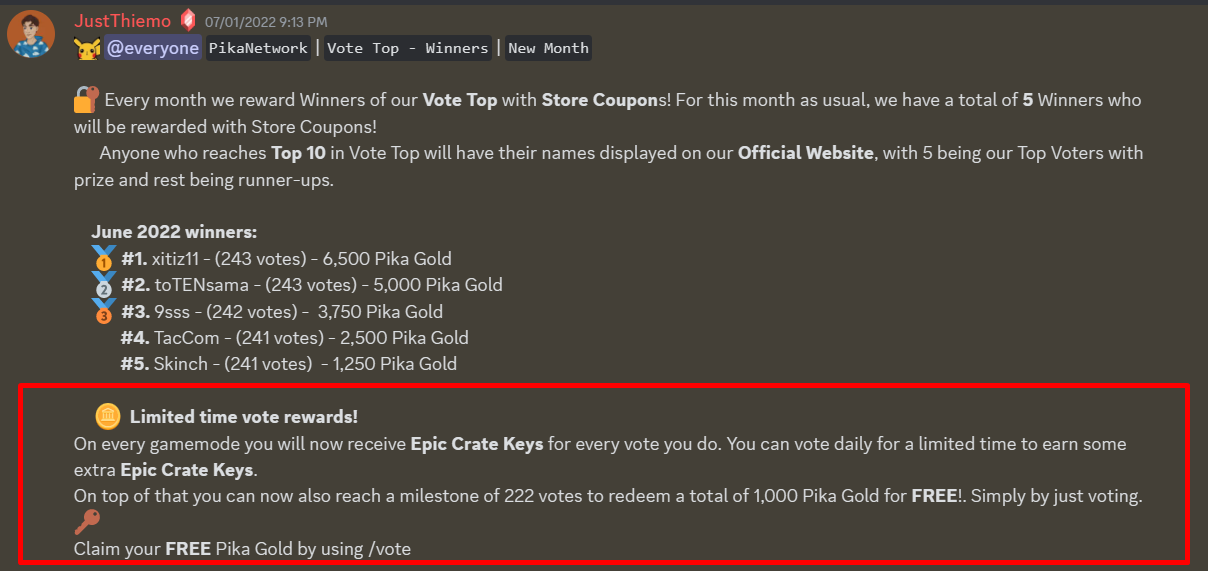Image resolution: width=1208 pixels, height=571 pixels.
Task: Select the June 2022 winners heading
Action: (x=174, y=232)
